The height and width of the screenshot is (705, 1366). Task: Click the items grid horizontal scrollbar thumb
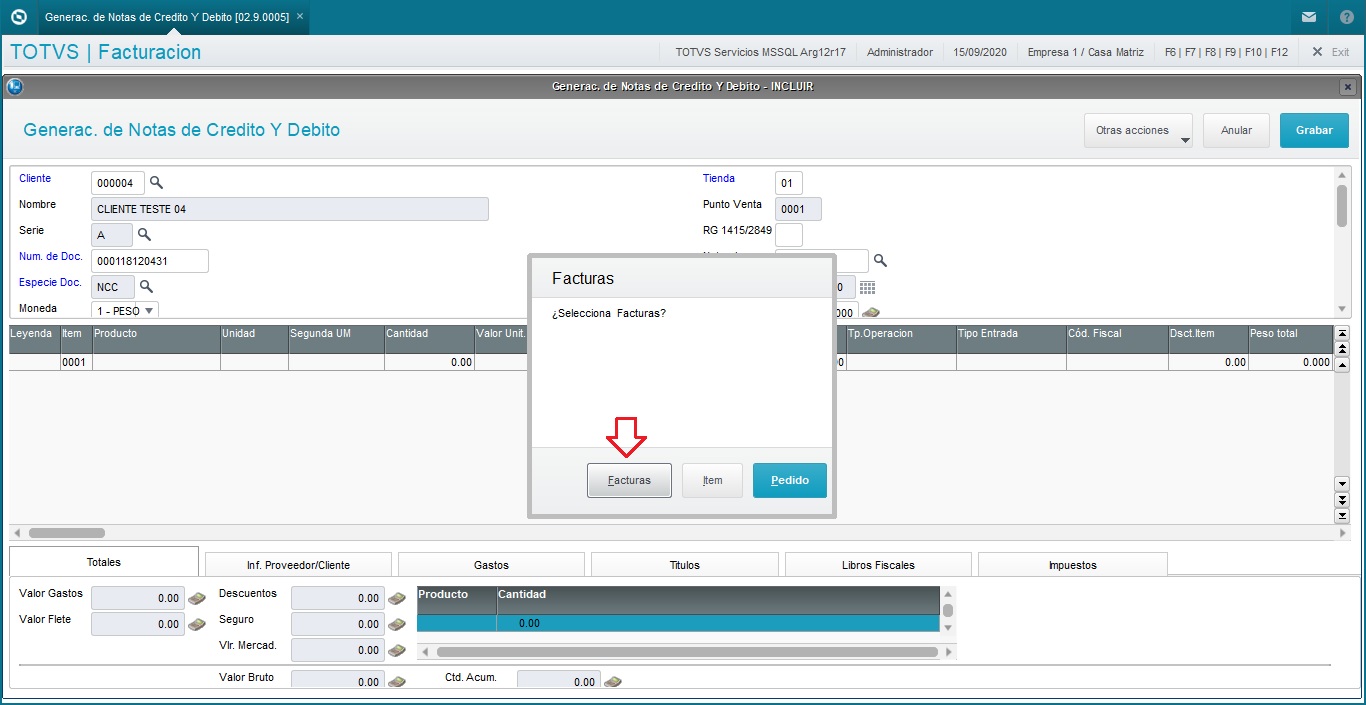pyautogui.click(x=67, y=533)
